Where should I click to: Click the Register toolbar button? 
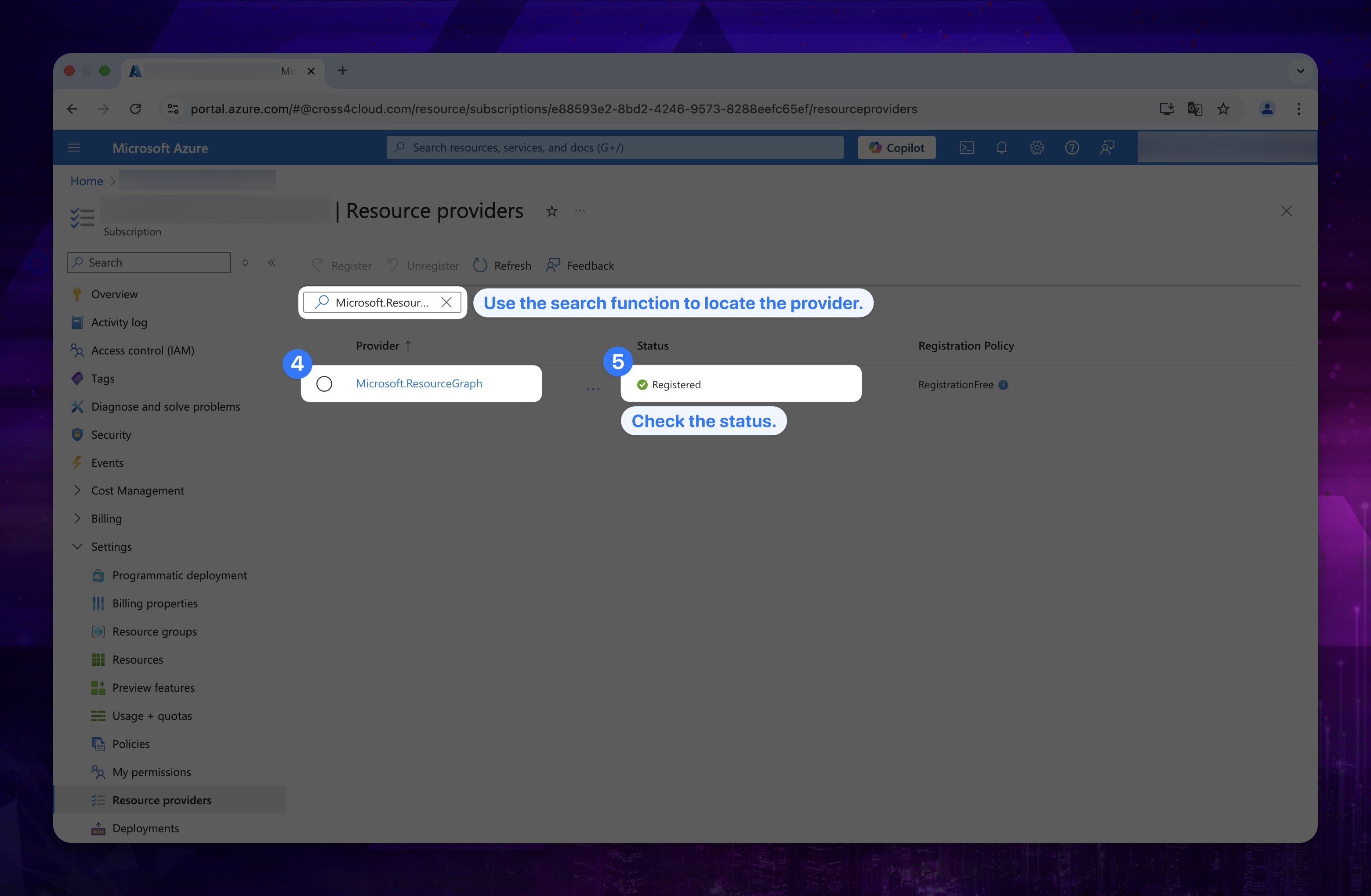[x=341, y=265]
